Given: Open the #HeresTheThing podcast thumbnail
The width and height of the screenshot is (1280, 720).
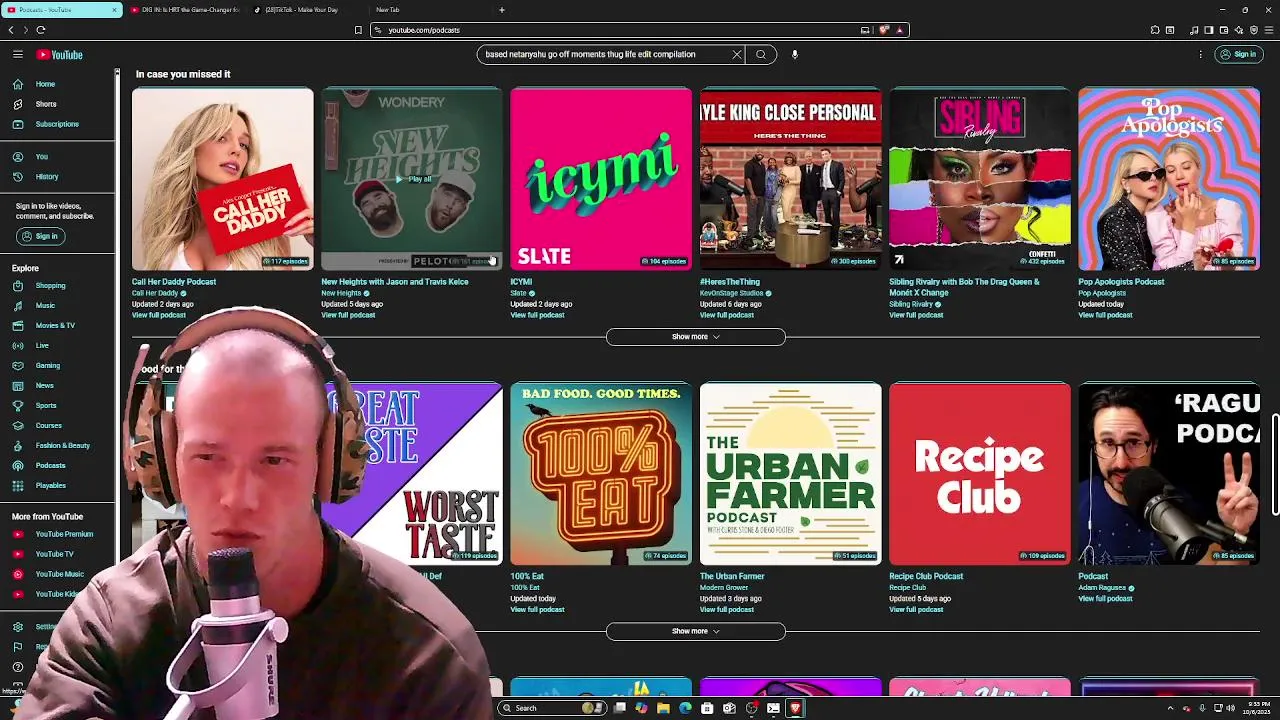Looking at the screenshot, I should click(791, 179).
